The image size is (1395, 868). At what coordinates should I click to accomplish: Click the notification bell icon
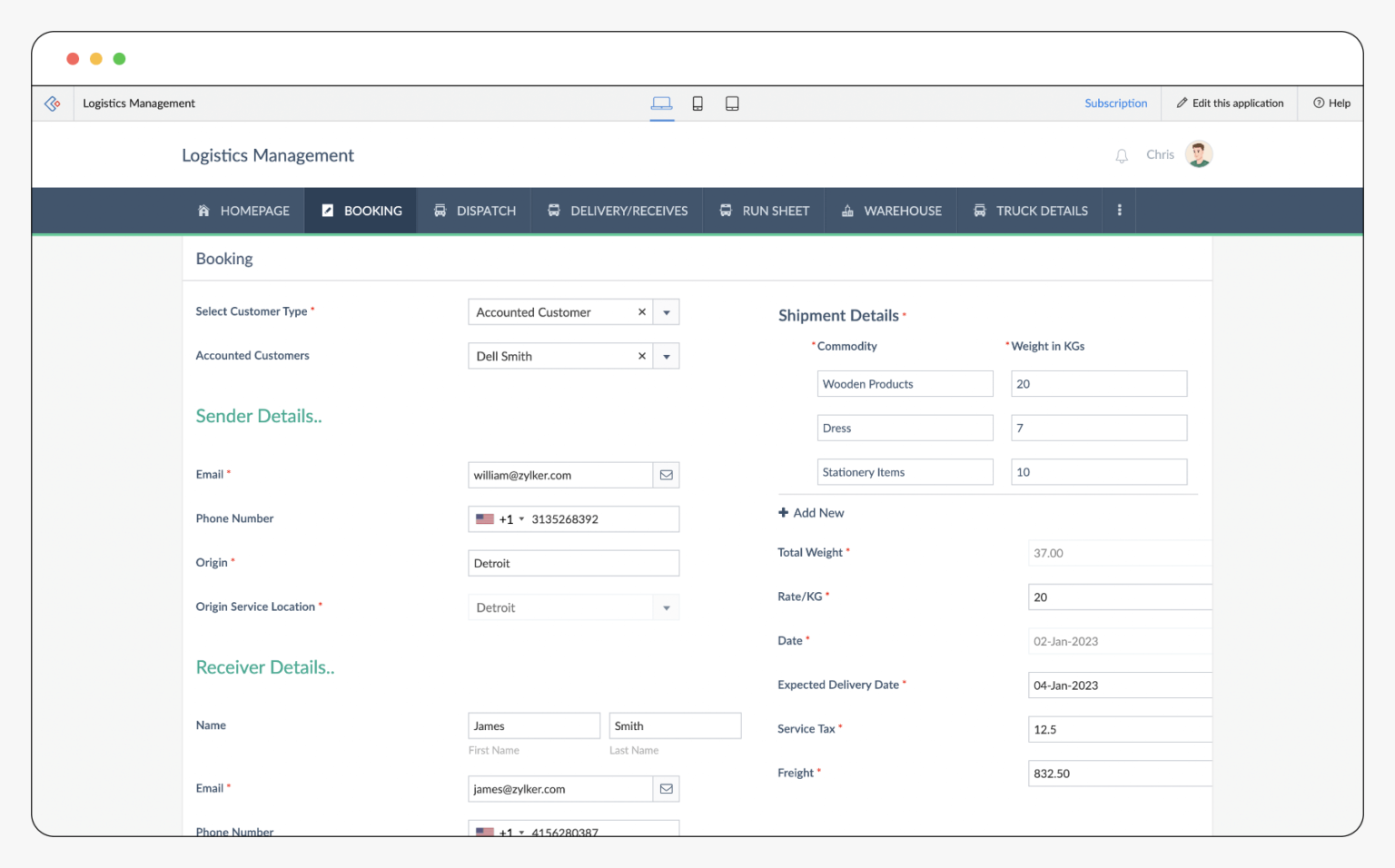tap(1121, 154)
